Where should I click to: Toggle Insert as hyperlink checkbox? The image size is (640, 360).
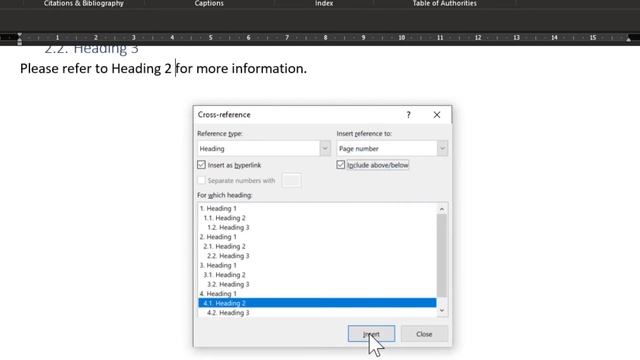click(x=201, y=165)
